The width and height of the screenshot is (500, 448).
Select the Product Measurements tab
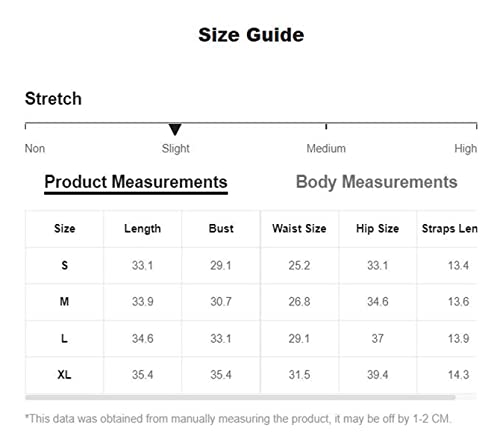point(136,183)
